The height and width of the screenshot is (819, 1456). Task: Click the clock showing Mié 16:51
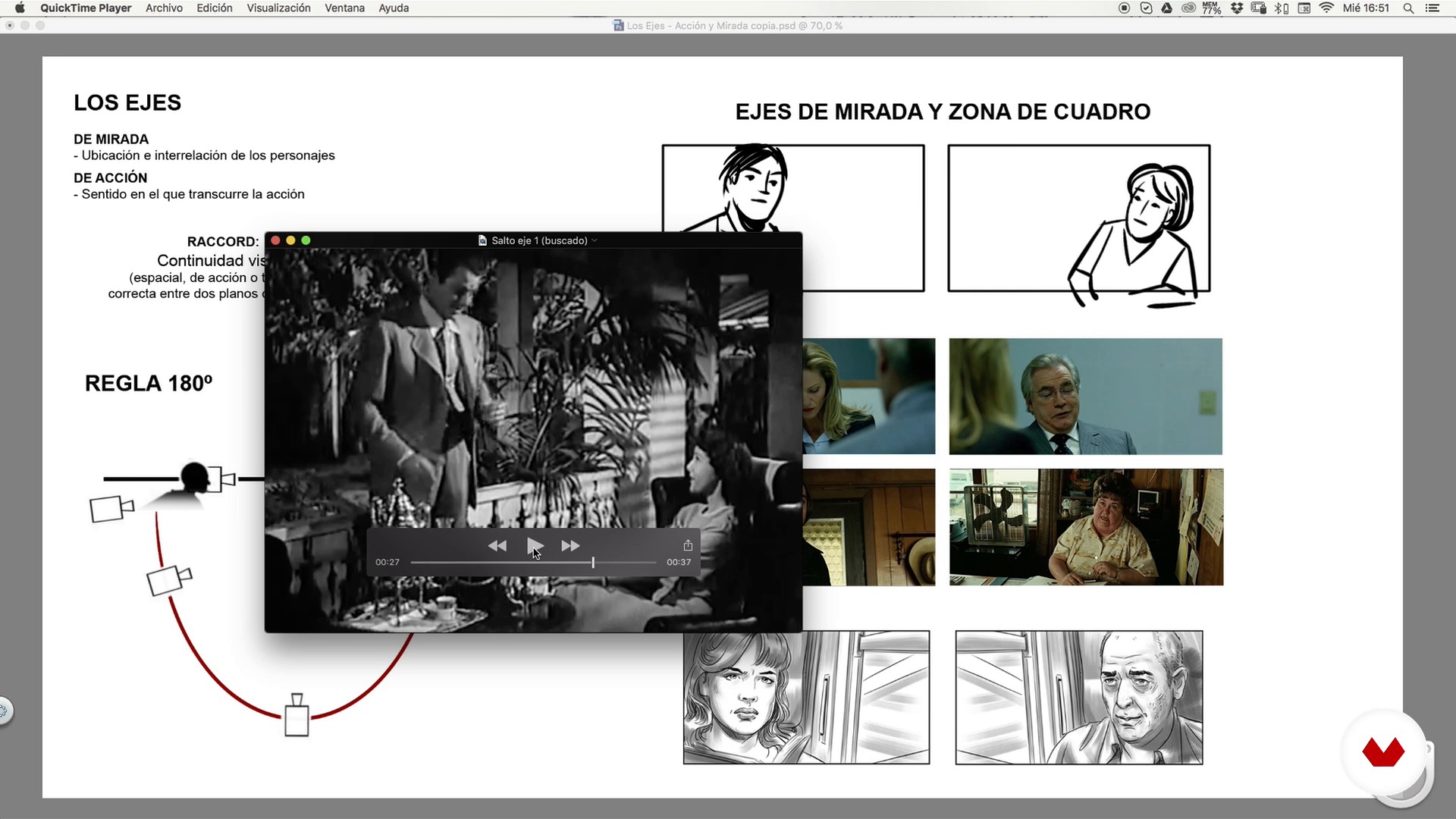[x=1366, y=8]
